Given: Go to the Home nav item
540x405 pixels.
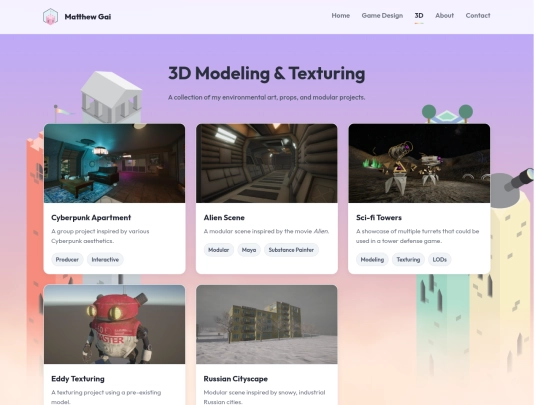Looking at the screenshot, I should [x=341, y=15].
